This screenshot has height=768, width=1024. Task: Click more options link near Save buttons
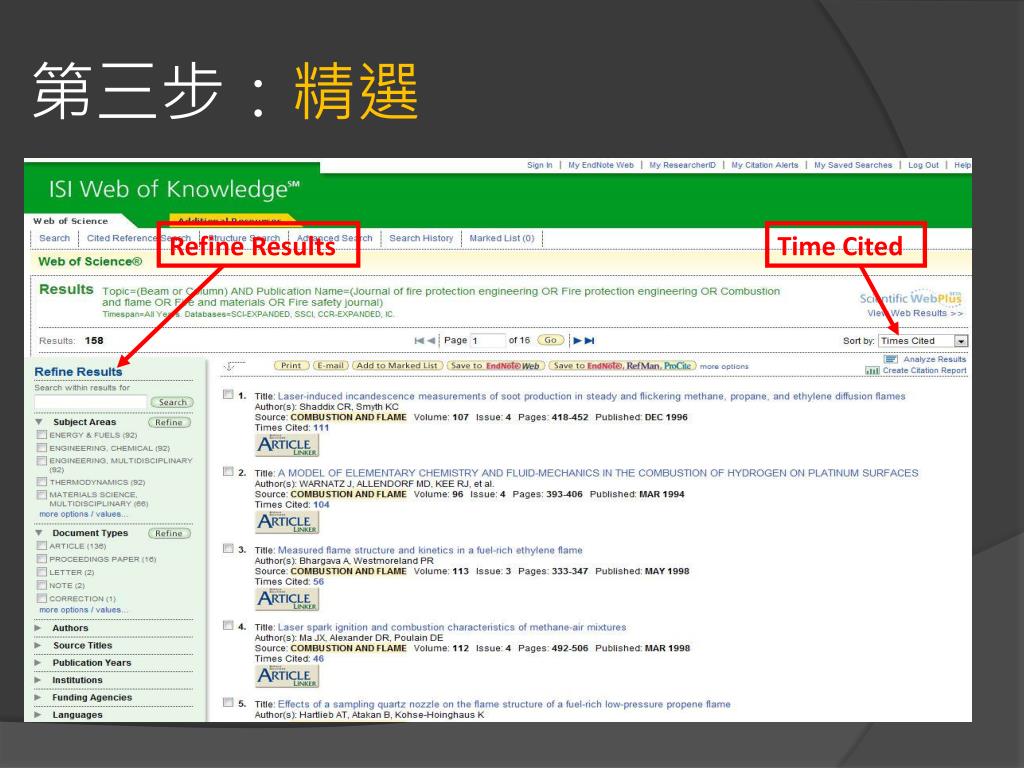coord(724,366)
